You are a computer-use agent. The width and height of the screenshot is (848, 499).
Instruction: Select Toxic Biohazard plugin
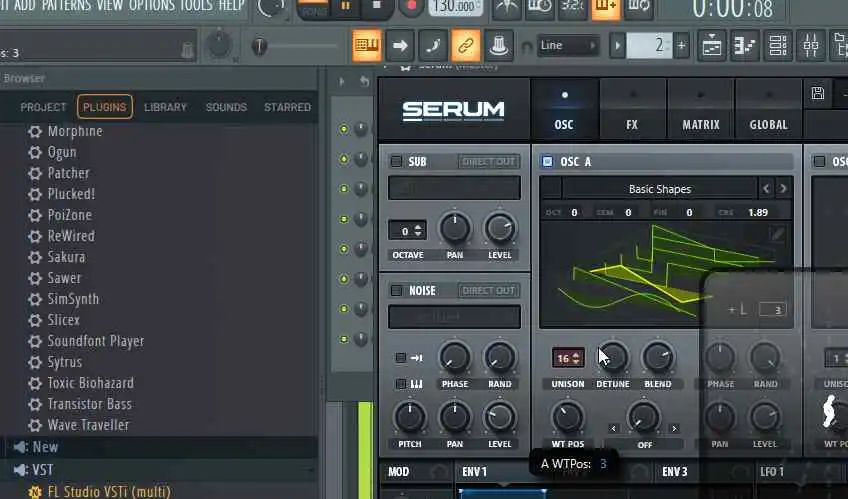point(90,383)
